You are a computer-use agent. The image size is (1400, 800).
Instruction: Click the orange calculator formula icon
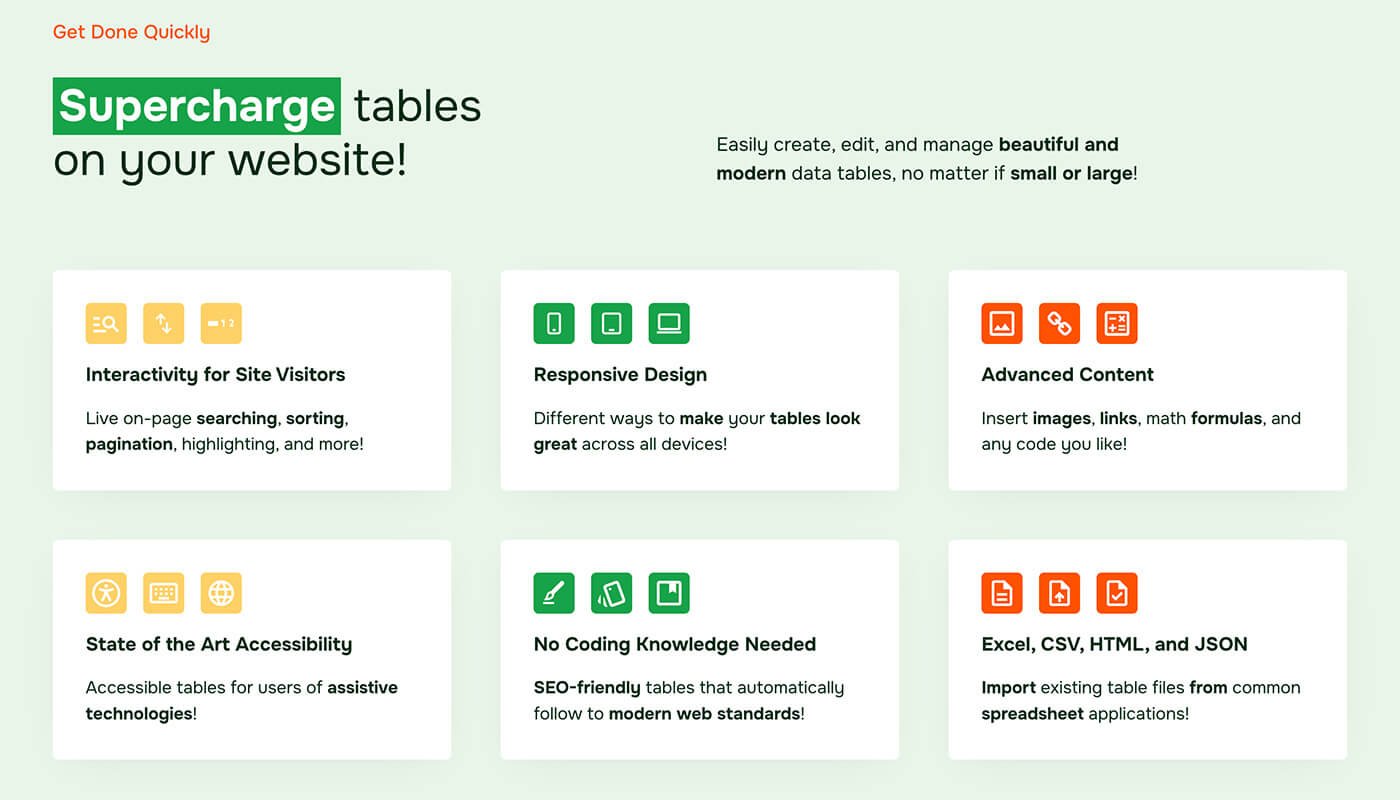pos(1117,323)
